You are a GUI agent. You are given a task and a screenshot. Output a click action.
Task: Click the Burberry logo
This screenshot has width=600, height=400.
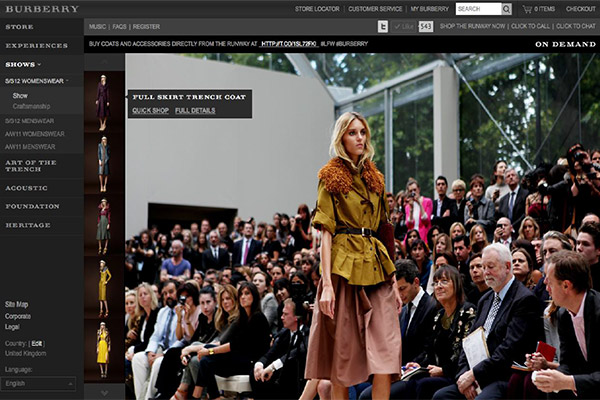point(42,9)
